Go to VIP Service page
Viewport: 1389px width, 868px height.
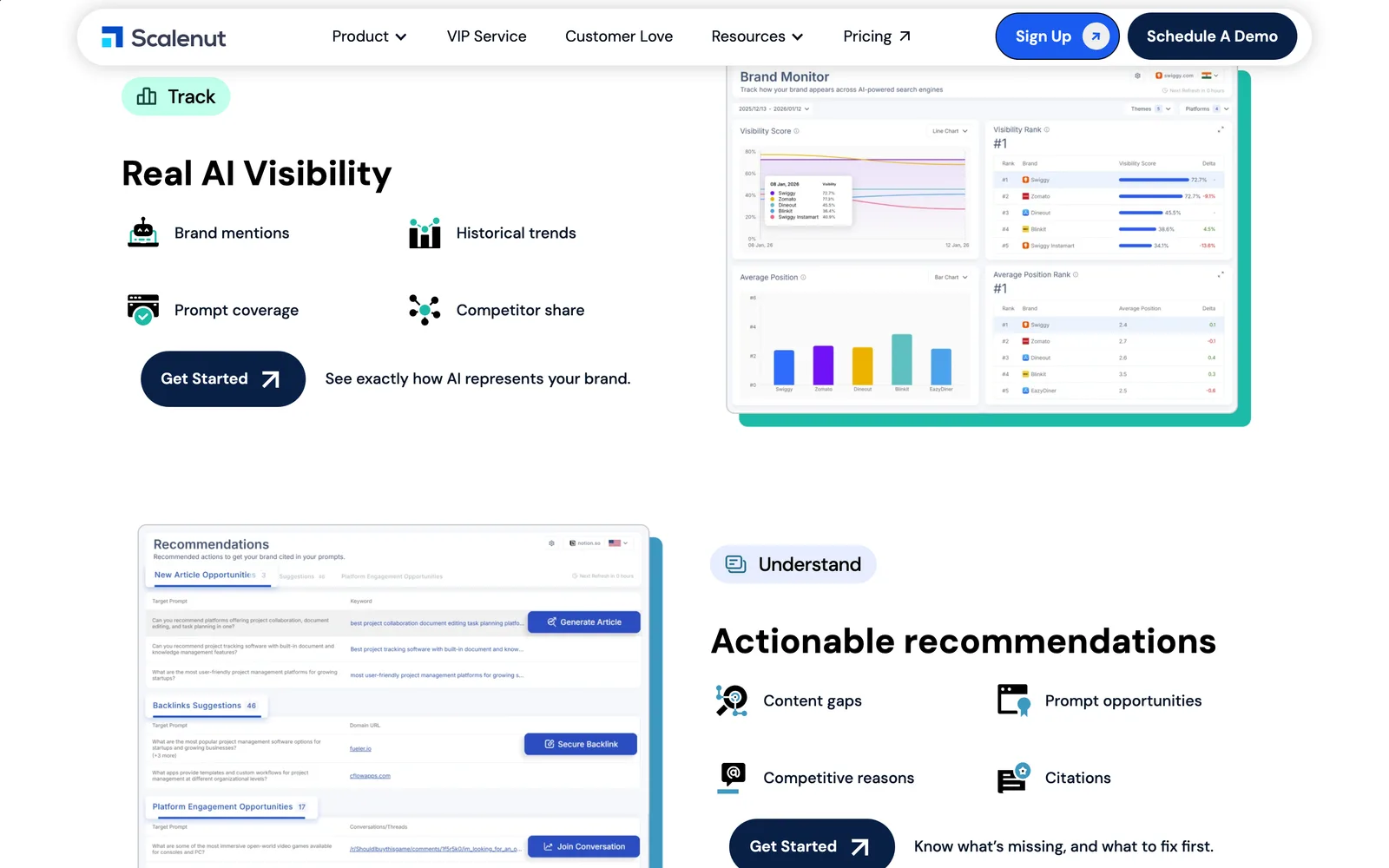[x=486, y=36]
